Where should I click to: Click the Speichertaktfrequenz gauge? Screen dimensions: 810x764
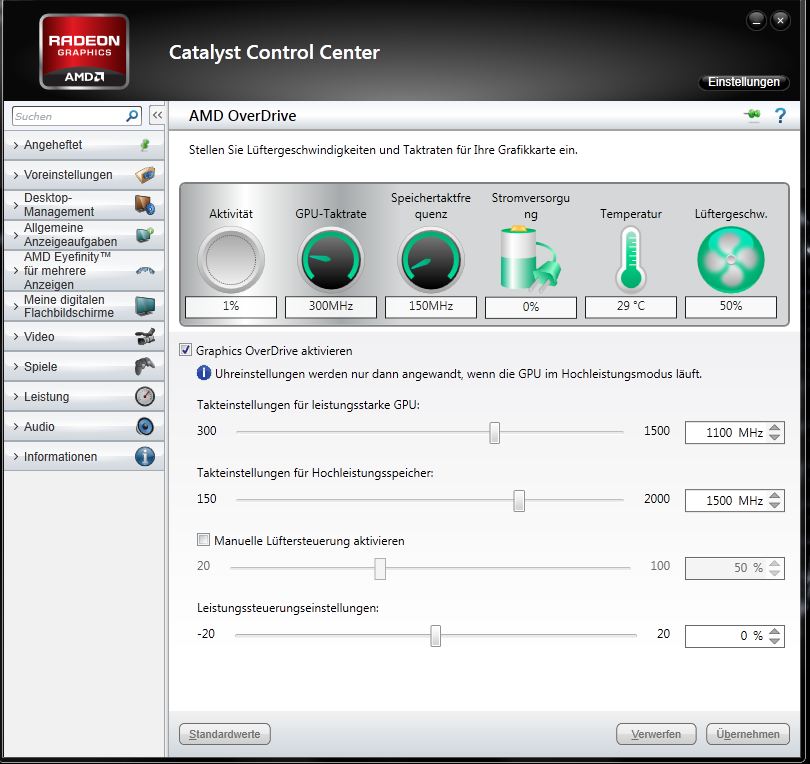(x=431, y=260)
